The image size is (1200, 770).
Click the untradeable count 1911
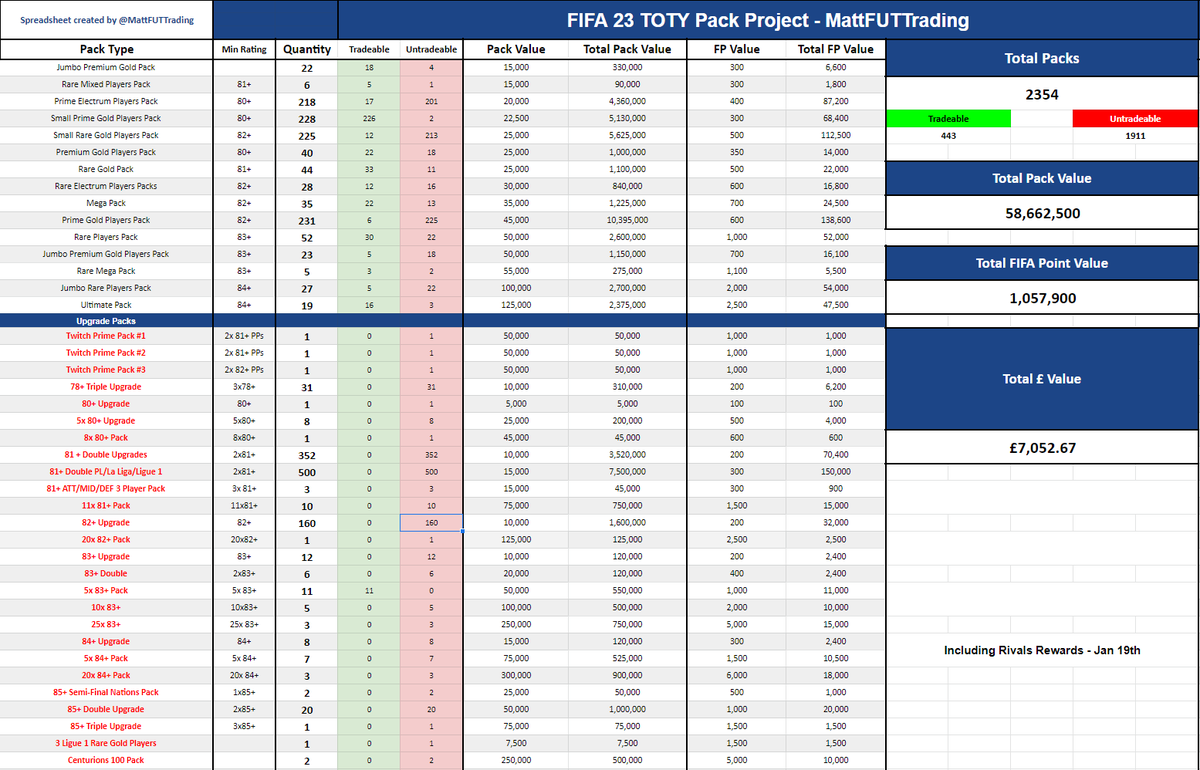(x=1135, y=135)
